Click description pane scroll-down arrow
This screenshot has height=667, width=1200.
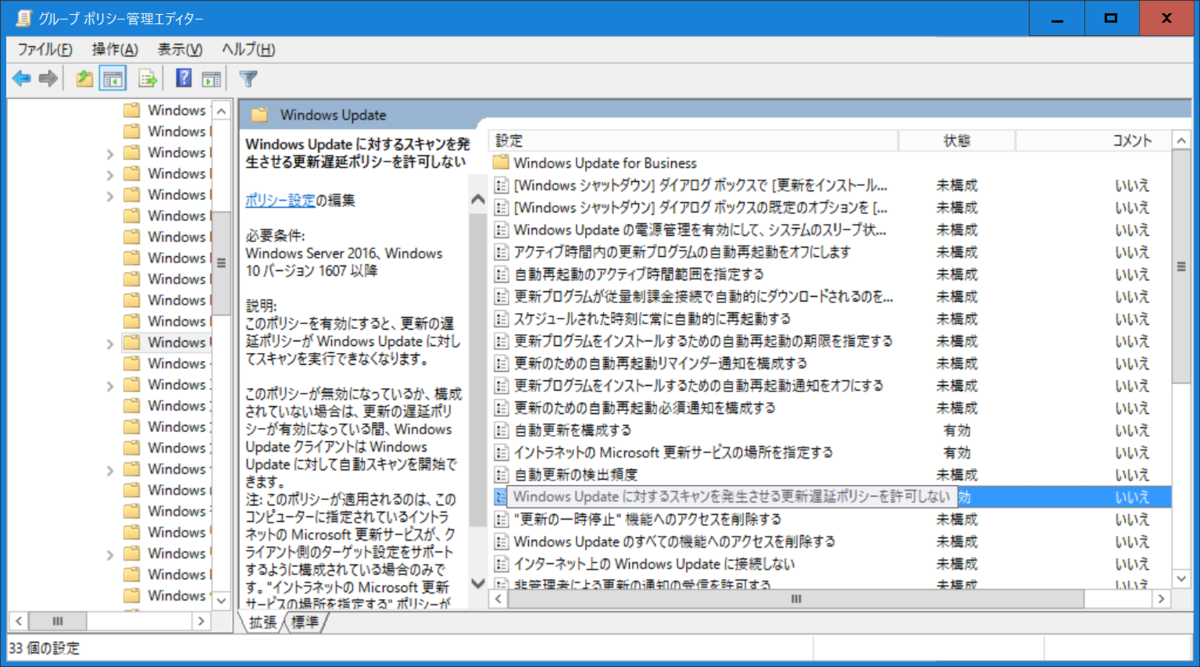pyautogui.click(x=476, y=581)
